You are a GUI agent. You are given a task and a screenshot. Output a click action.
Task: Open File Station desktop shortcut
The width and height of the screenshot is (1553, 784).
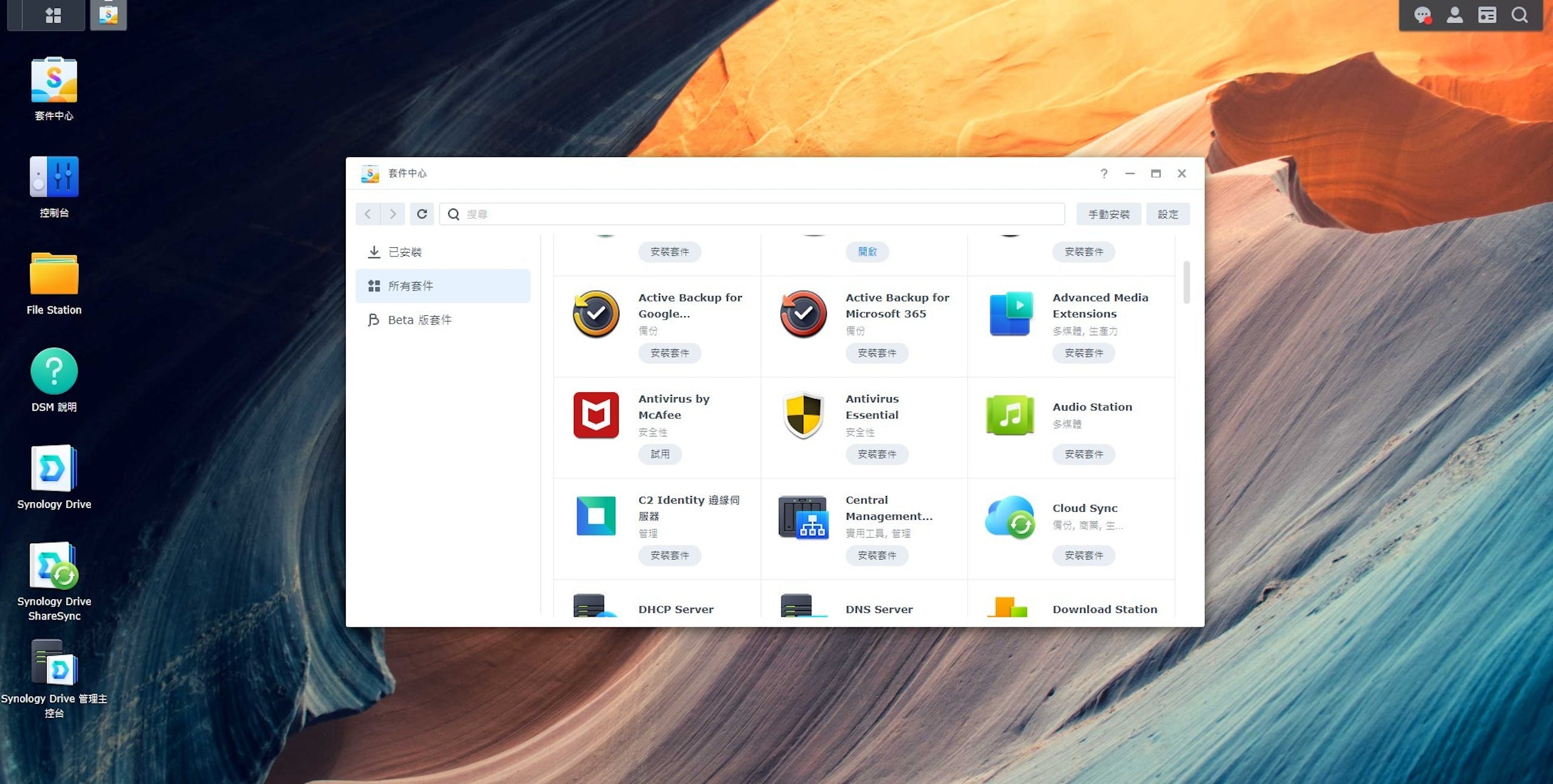[54, 284]
